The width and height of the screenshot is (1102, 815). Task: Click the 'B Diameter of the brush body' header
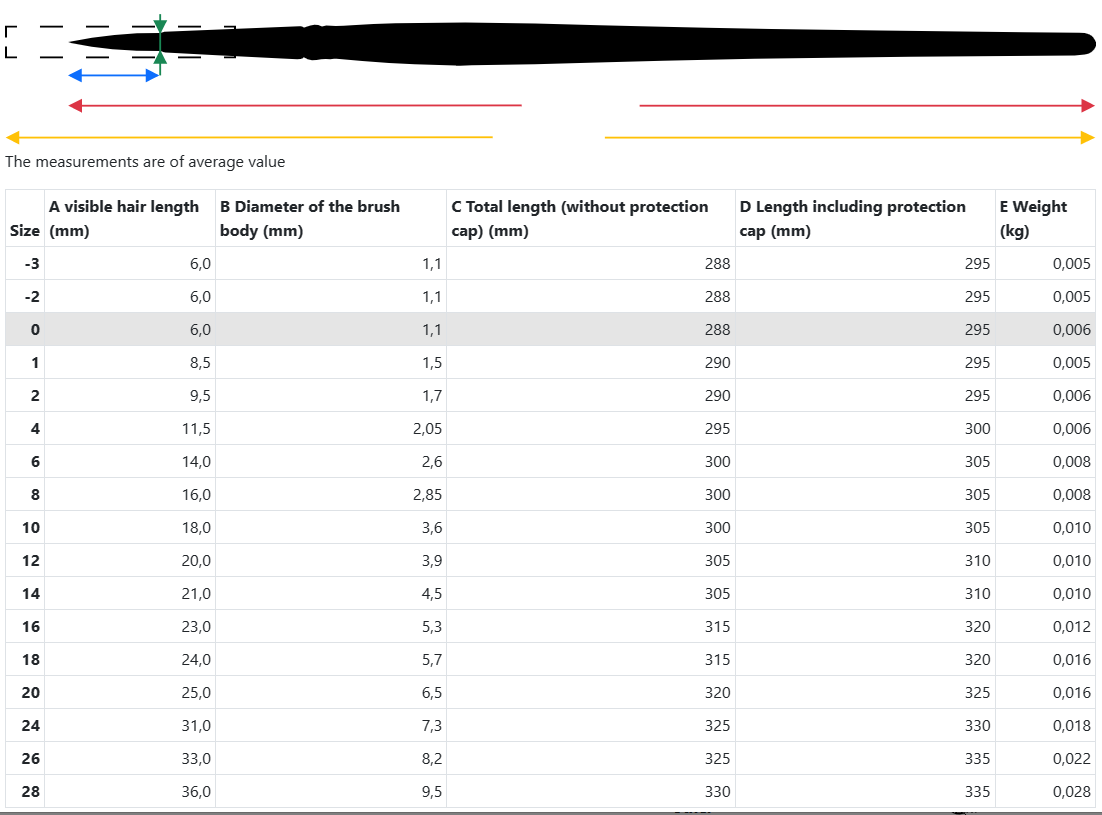[330, 219]
